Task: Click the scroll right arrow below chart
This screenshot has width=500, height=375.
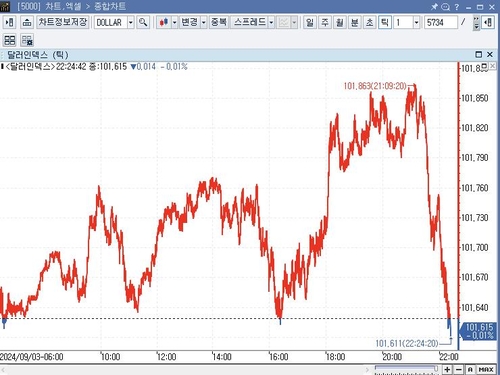Action: 367,369
